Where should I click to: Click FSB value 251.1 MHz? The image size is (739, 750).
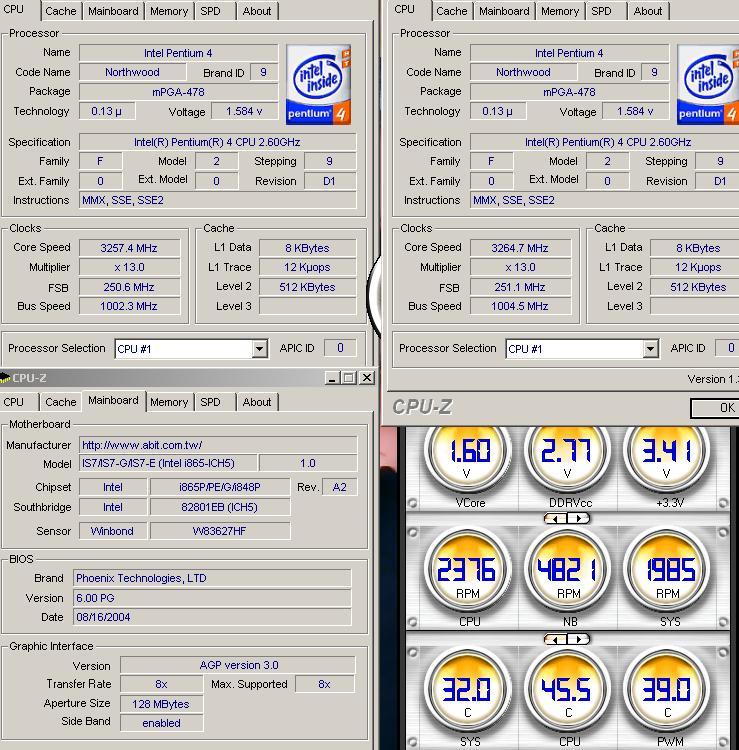(x=520, y=287)
